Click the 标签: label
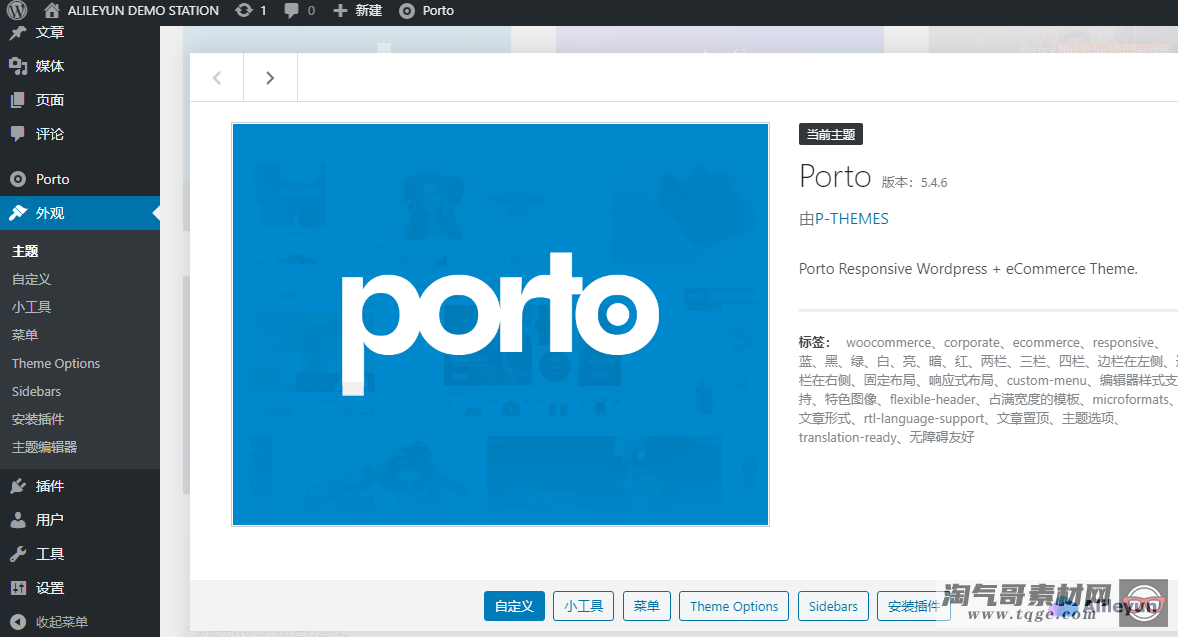 (x=814, y=343)
